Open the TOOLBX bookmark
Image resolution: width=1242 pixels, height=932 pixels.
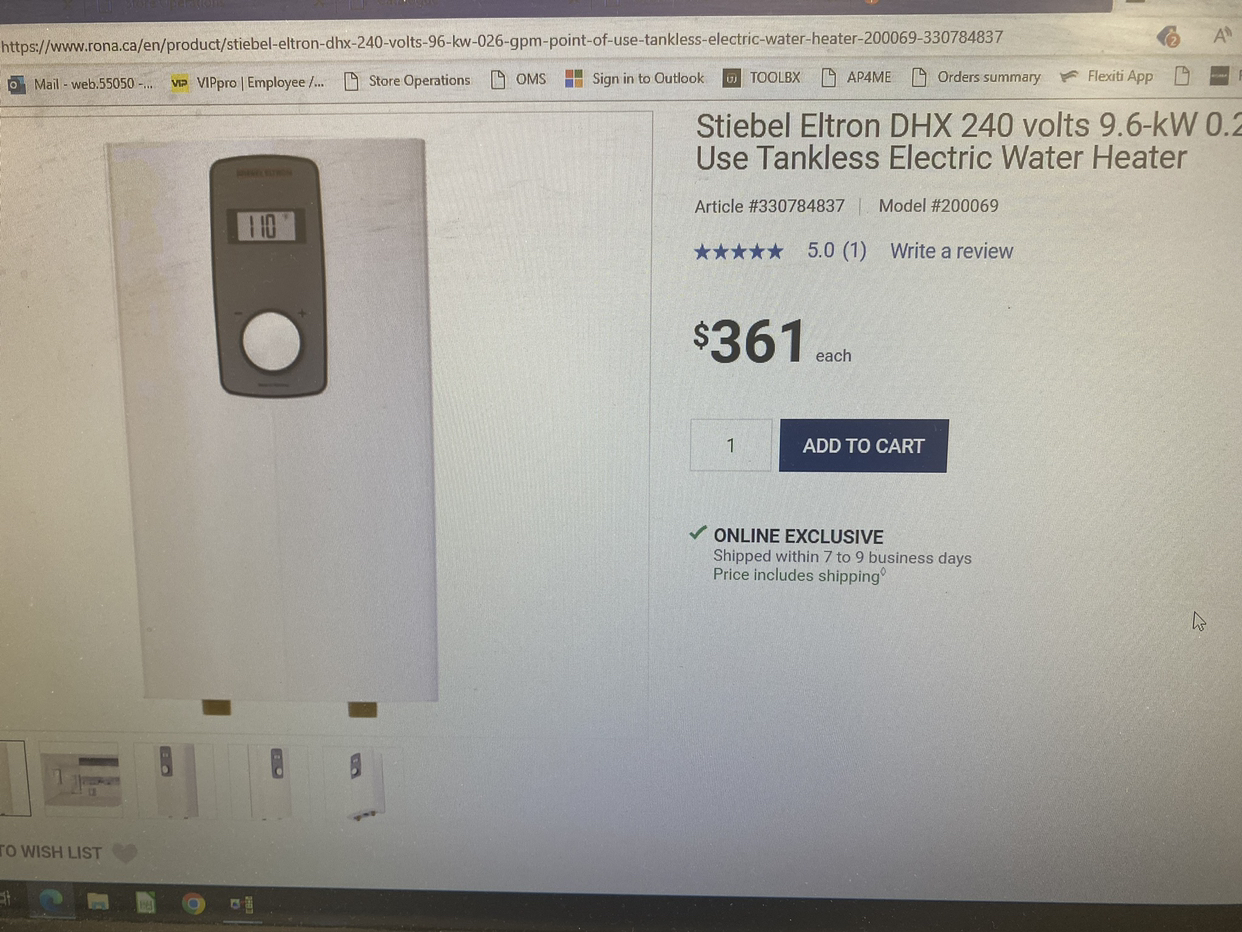(x=762, y=77)
